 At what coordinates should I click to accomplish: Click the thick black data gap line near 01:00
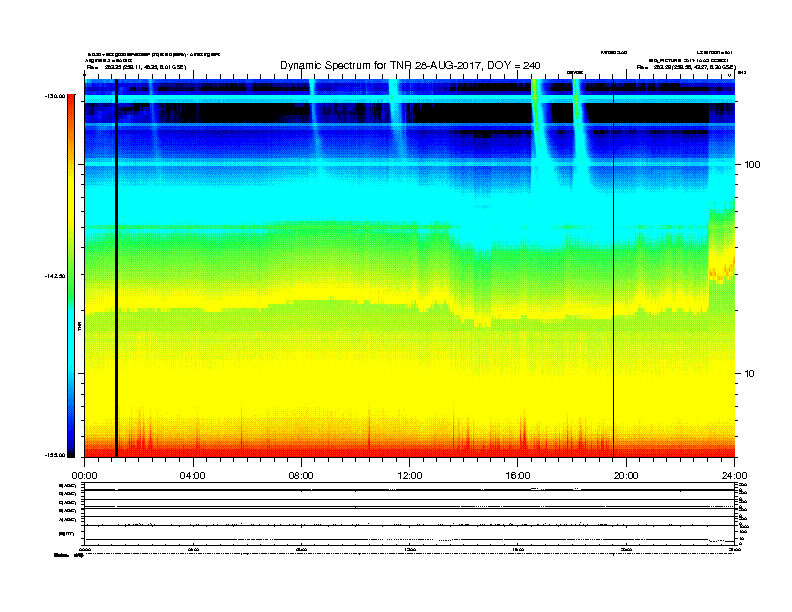(x=116, y=268)
